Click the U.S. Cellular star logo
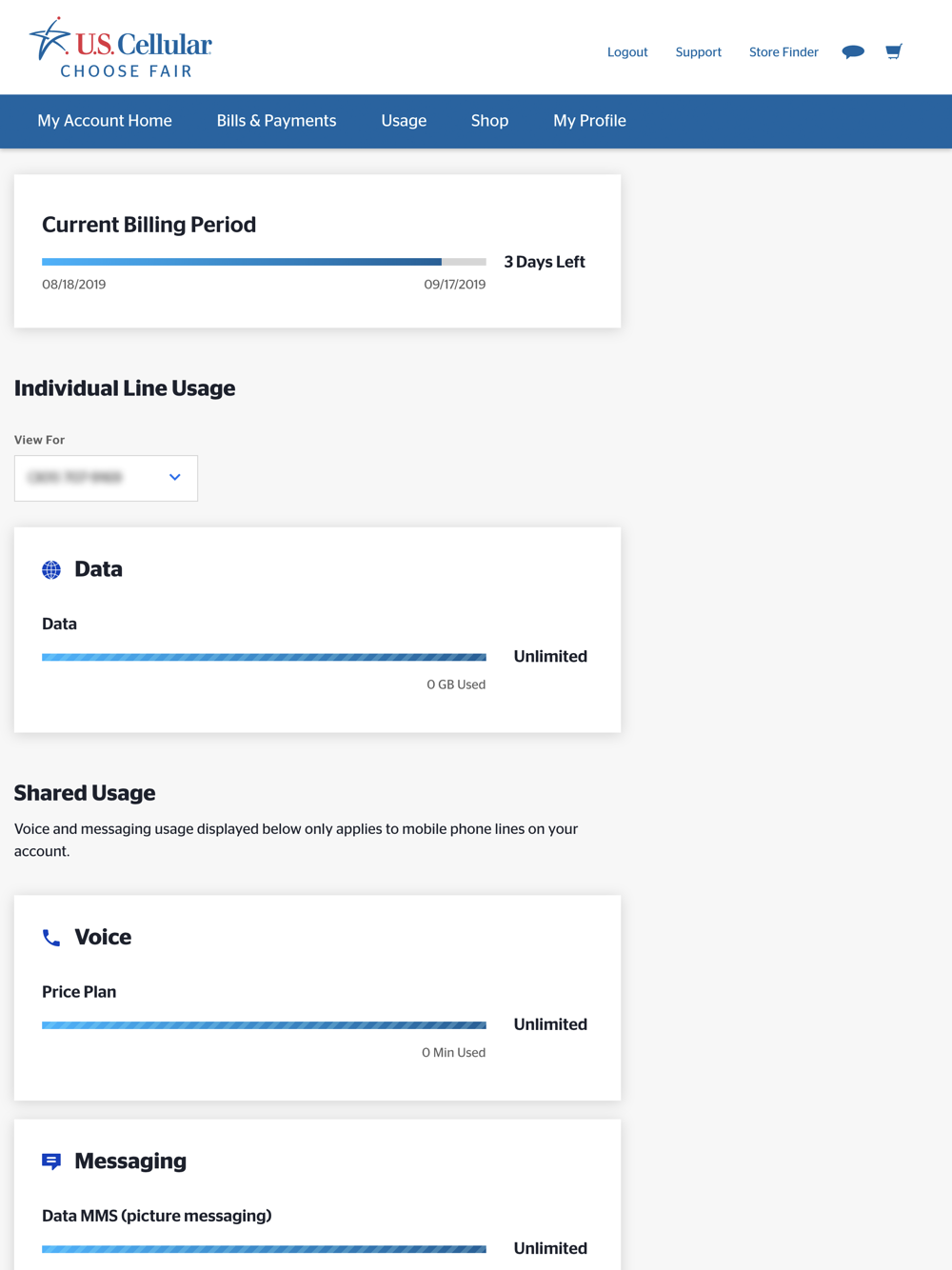Image resolution: width=952 pixels, height=1270 pixels. (x=121, y=47)
